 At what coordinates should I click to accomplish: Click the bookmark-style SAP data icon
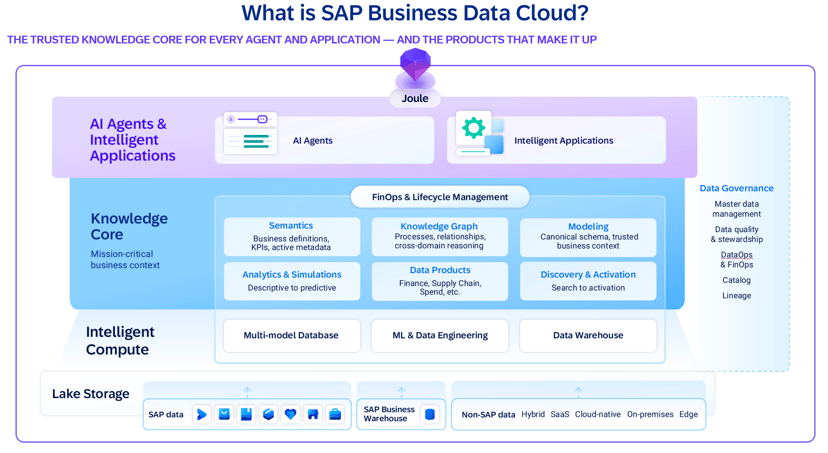[246, 414]
